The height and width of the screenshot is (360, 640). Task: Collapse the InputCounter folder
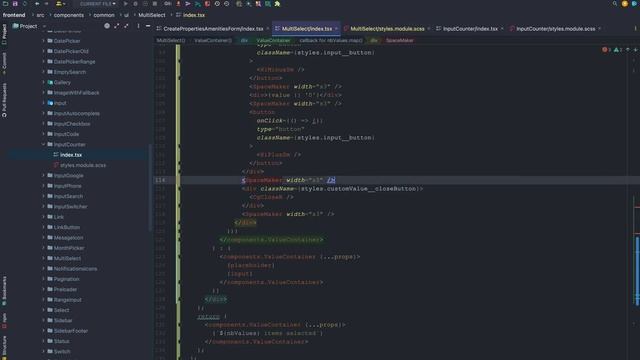44,144
